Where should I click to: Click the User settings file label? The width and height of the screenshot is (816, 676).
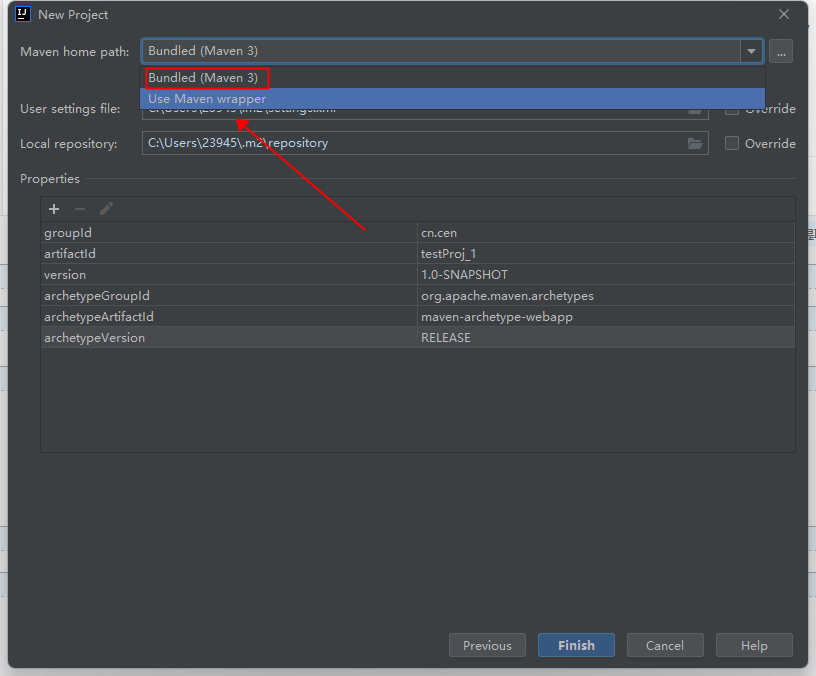click(x=70, y=109)
